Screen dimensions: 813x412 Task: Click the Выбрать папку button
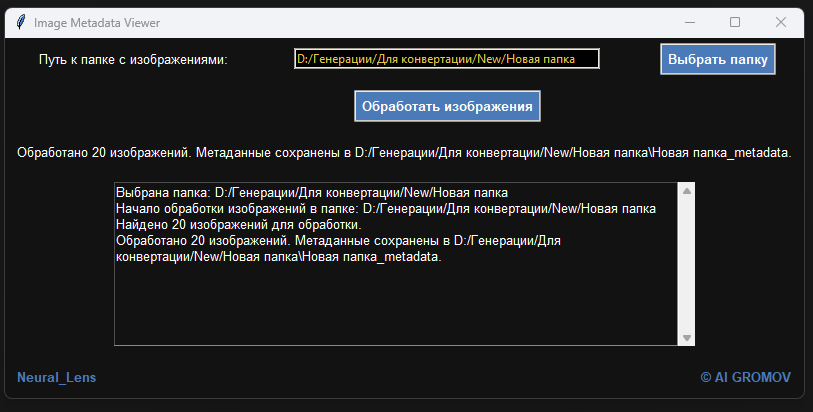(718, 59)
